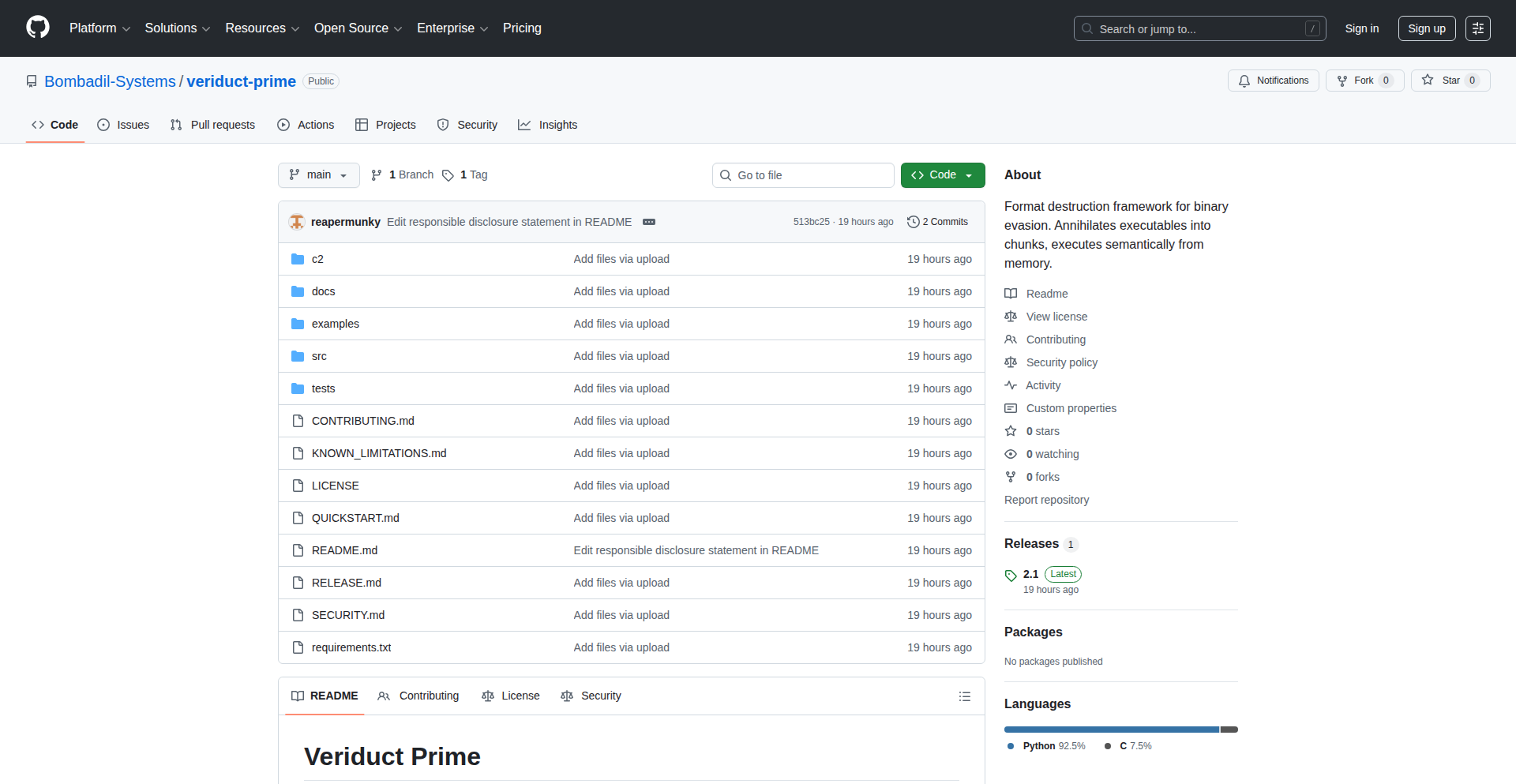1516x784 pixels.
Task: Open the 1 Tag link
Action: 465,175
